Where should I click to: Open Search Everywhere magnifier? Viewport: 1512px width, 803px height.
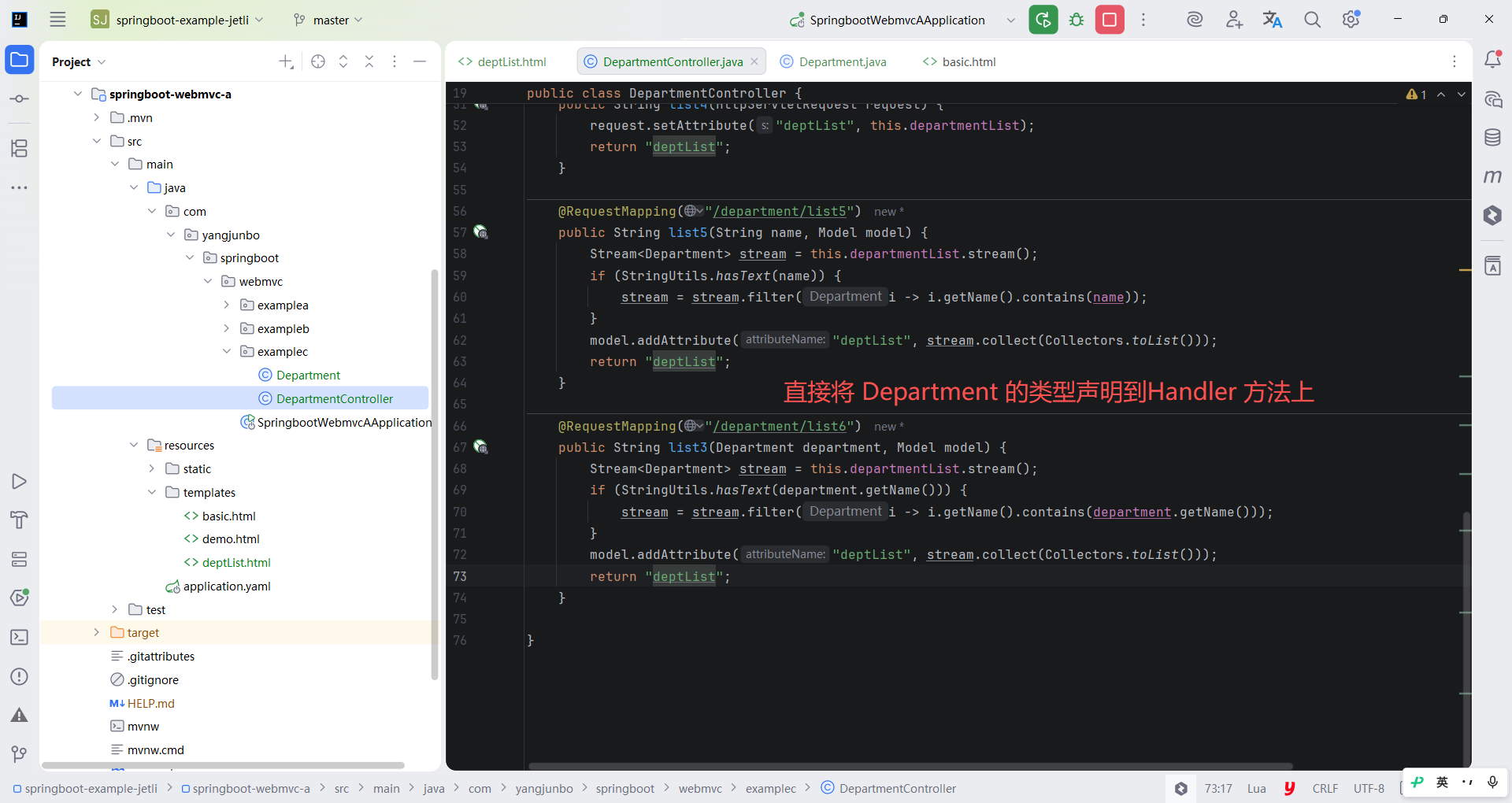pyautogui.click(x=1312, y=20)
